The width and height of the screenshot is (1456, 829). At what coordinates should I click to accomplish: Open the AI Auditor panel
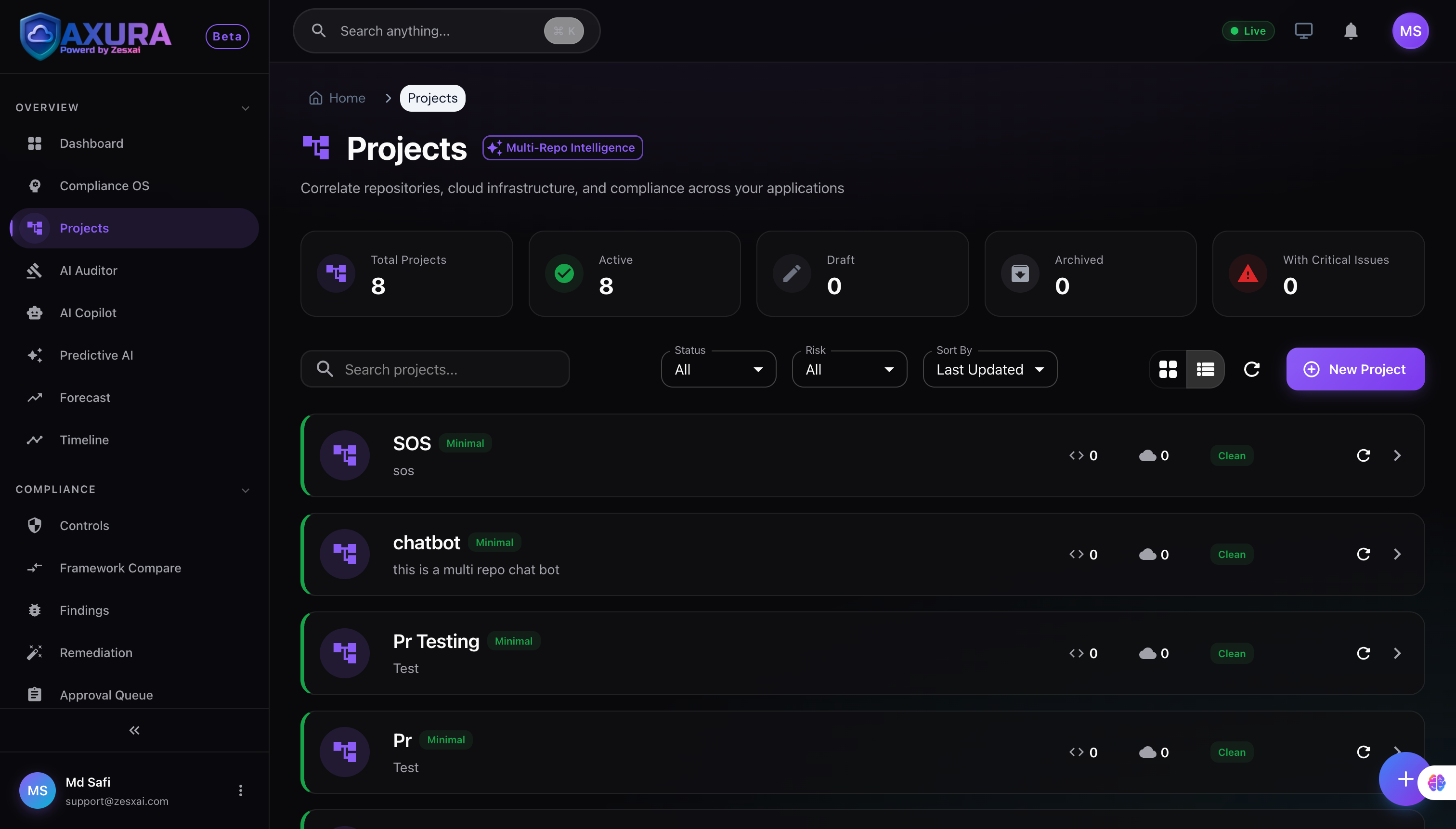click(x=88, y=270)
